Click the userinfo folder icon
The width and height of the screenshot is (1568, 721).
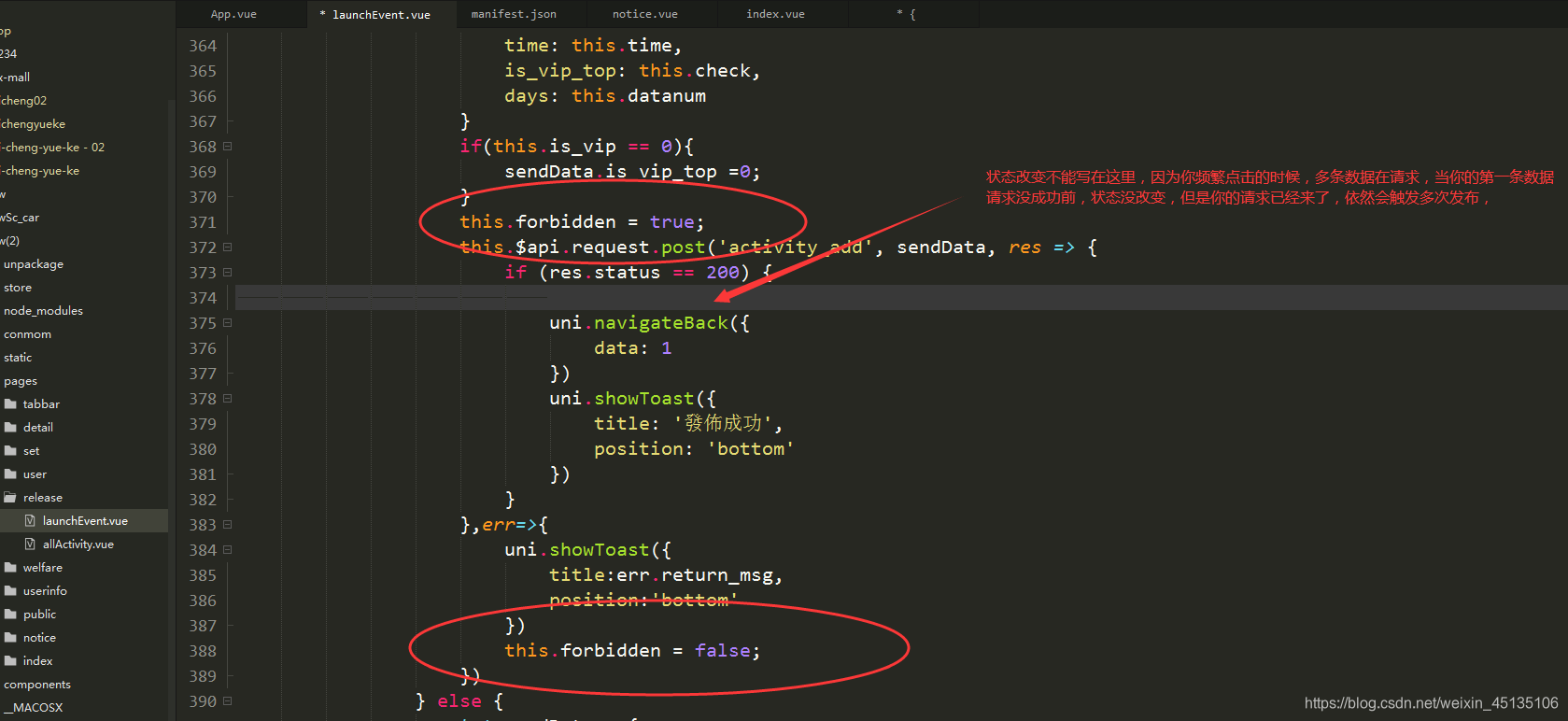click(10, 591)
